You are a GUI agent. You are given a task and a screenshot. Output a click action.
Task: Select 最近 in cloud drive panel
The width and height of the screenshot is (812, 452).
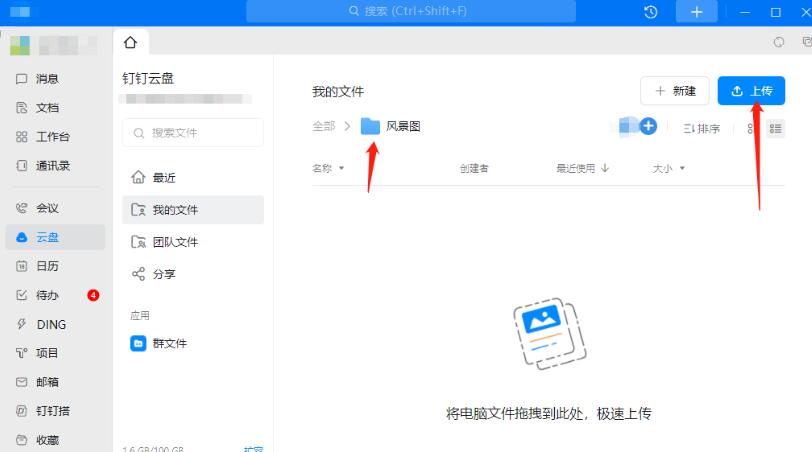[163, 178]
